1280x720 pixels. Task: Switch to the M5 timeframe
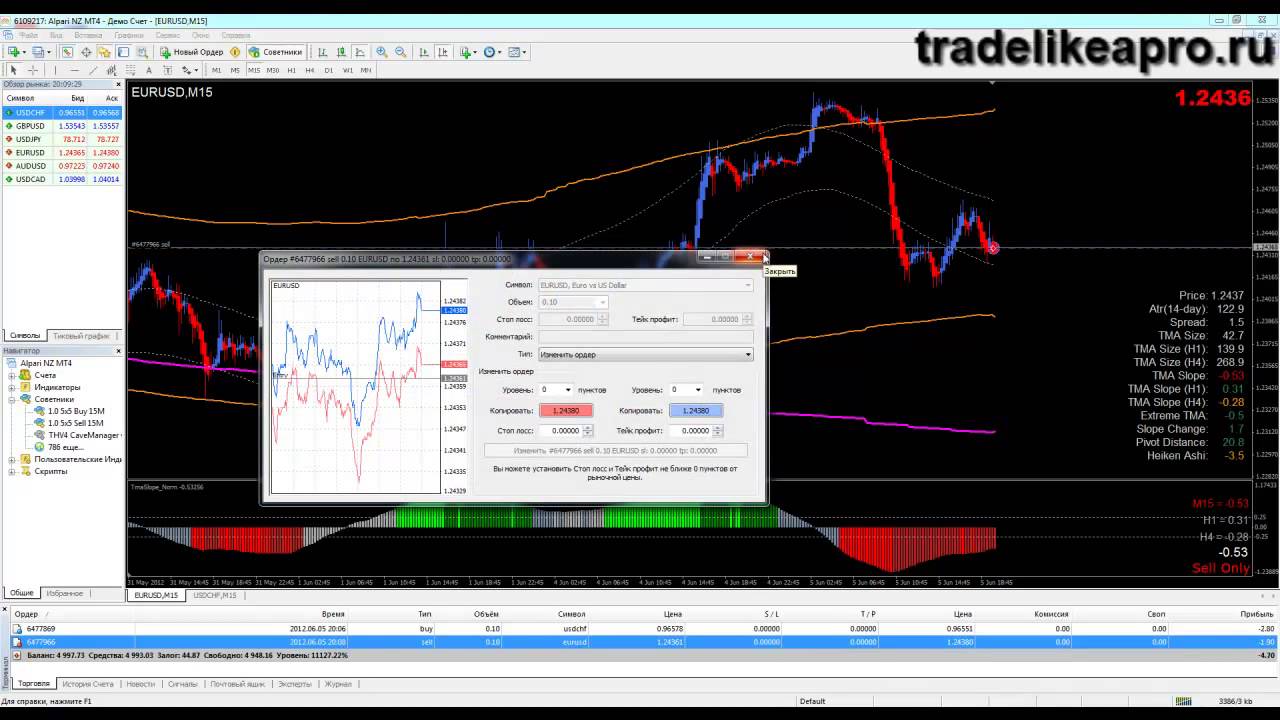pos(235,70)
